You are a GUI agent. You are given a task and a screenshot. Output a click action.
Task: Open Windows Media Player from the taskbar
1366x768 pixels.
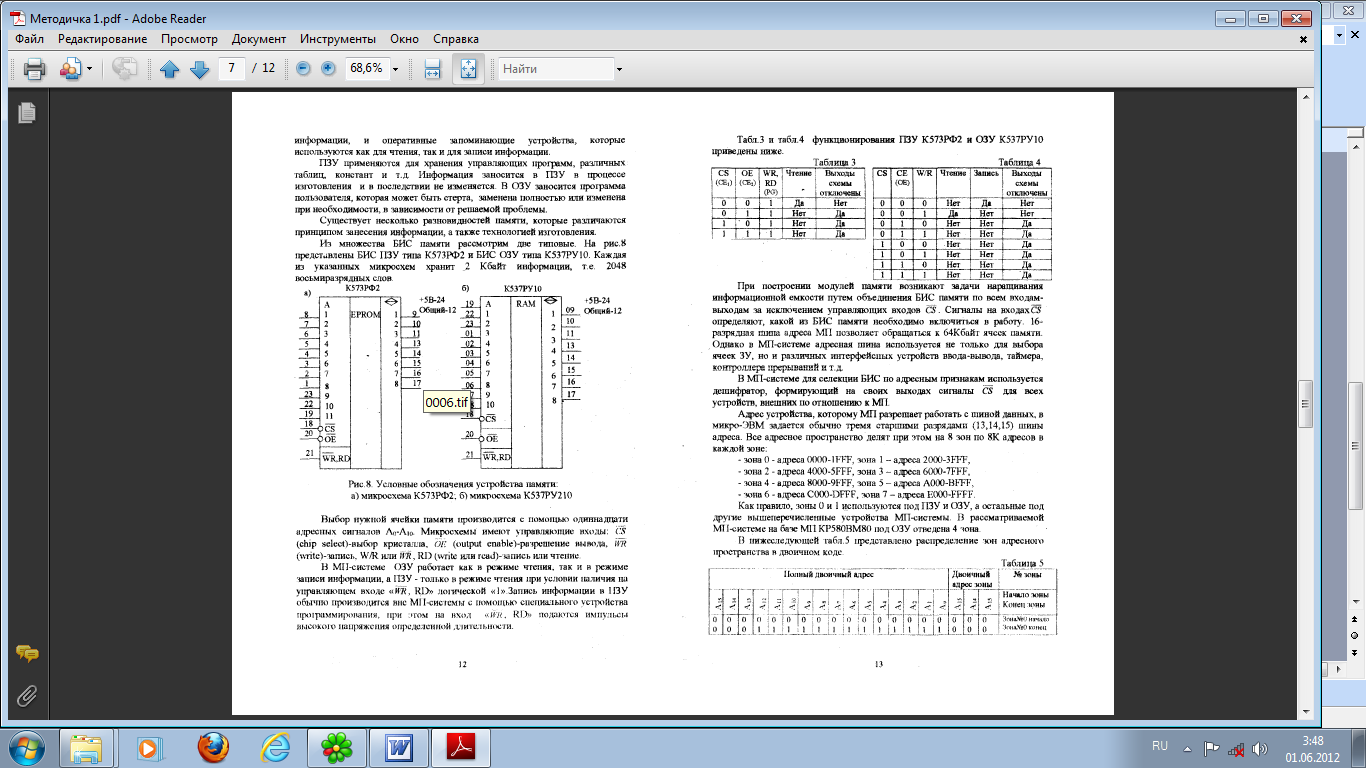(150, 747)
